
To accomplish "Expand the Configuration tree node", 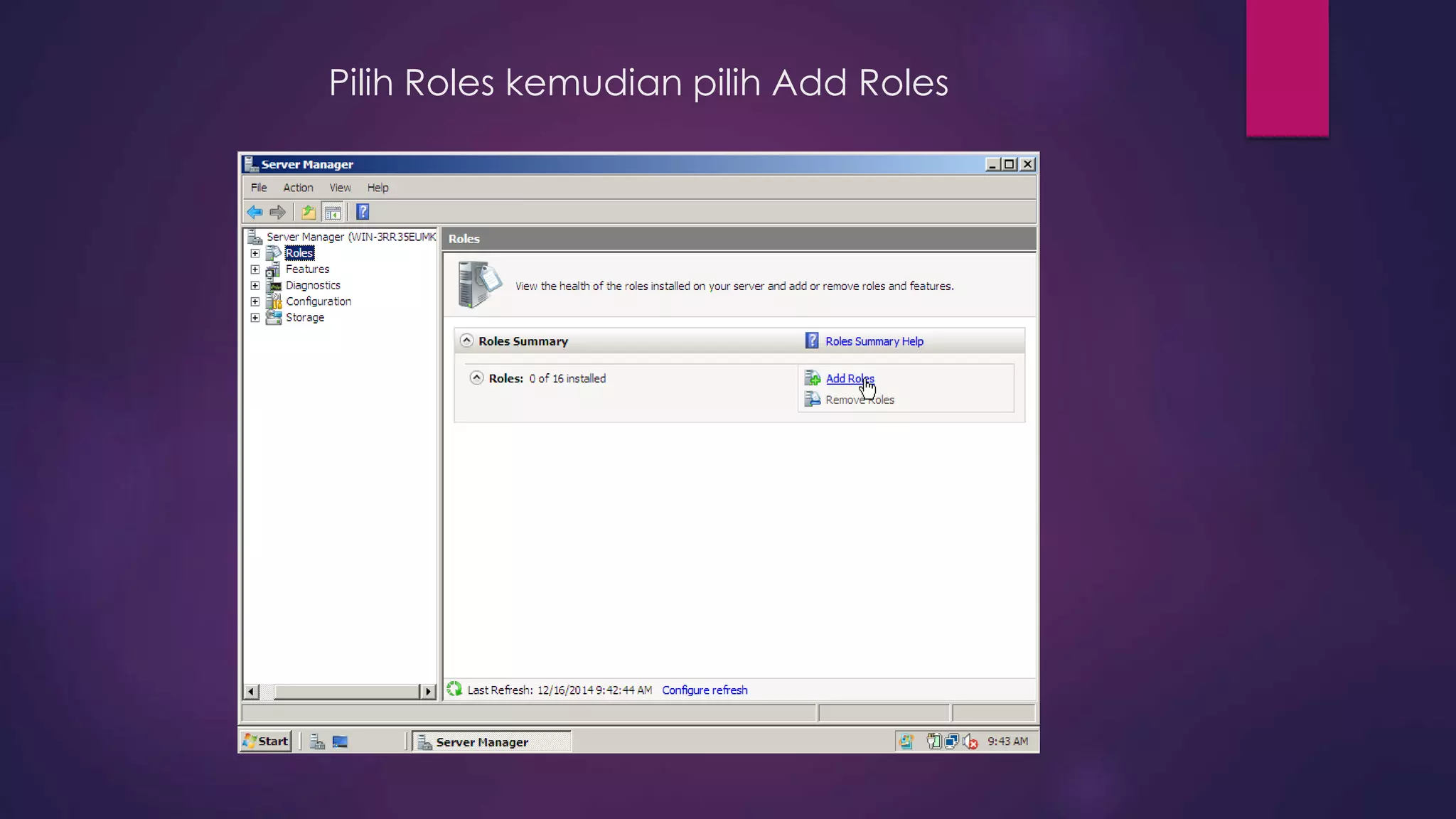I will point(255,301).
